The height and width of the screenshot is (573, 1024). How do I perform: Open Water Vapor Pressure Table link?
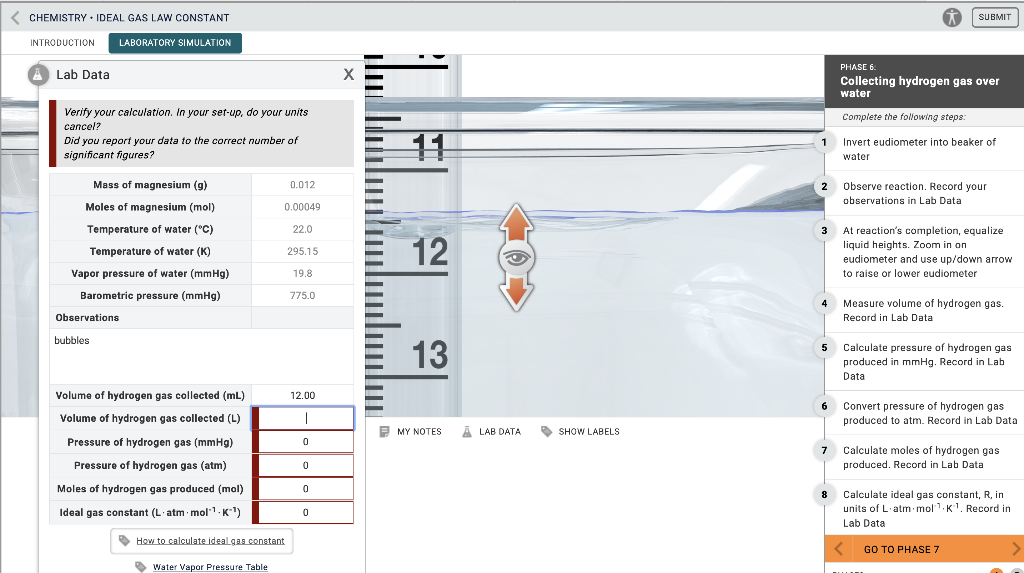coord(210,567)
